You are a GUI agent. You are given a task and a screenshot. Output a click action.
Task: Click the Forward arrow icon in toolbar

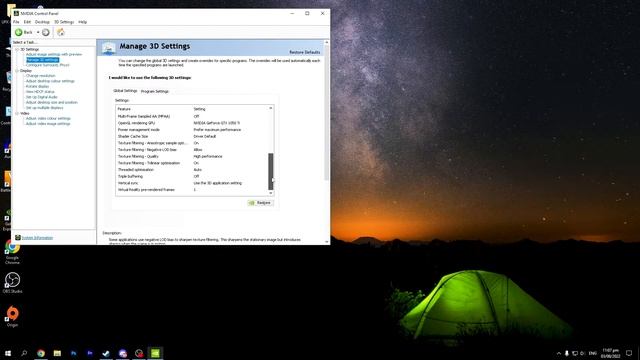[46, 32]
